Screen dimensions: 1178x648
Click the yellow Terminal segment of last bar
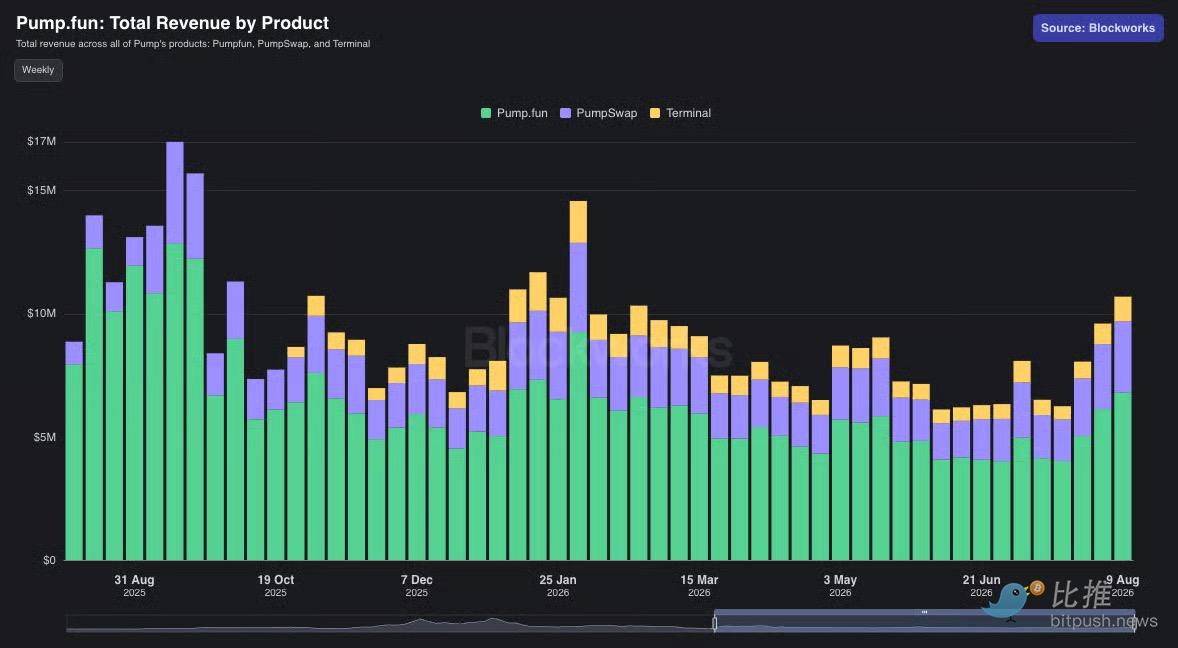click(1122, 309)
